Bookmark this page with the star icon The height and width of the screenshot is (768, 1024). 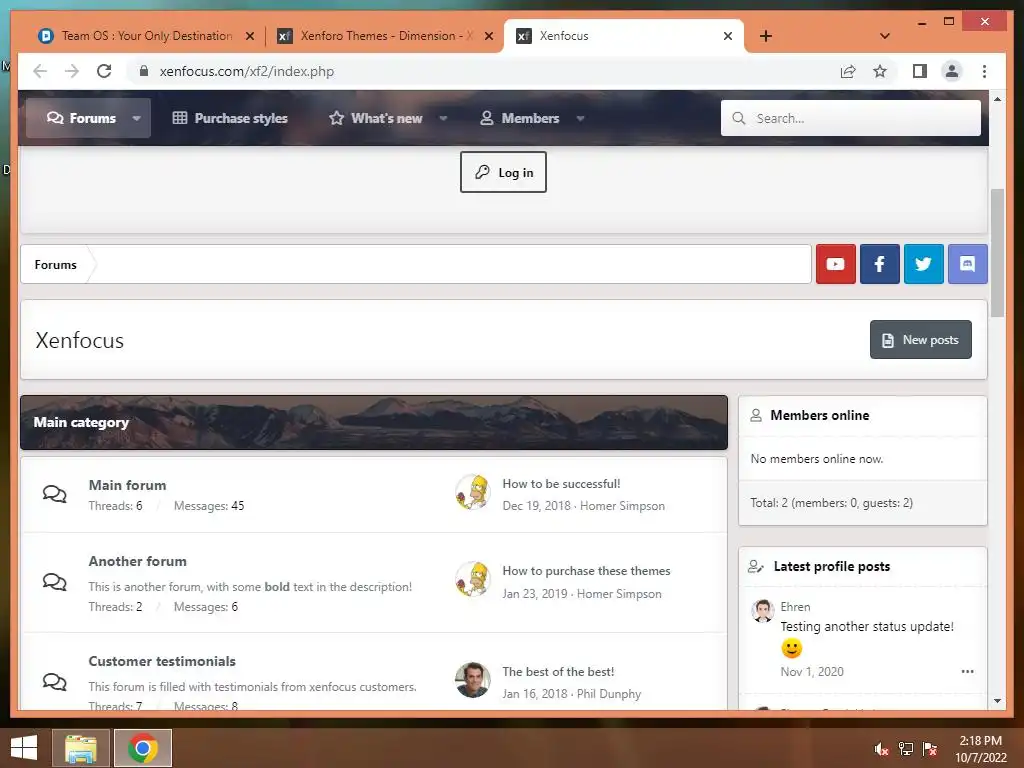pyautogui.click(x=880, y=71)
